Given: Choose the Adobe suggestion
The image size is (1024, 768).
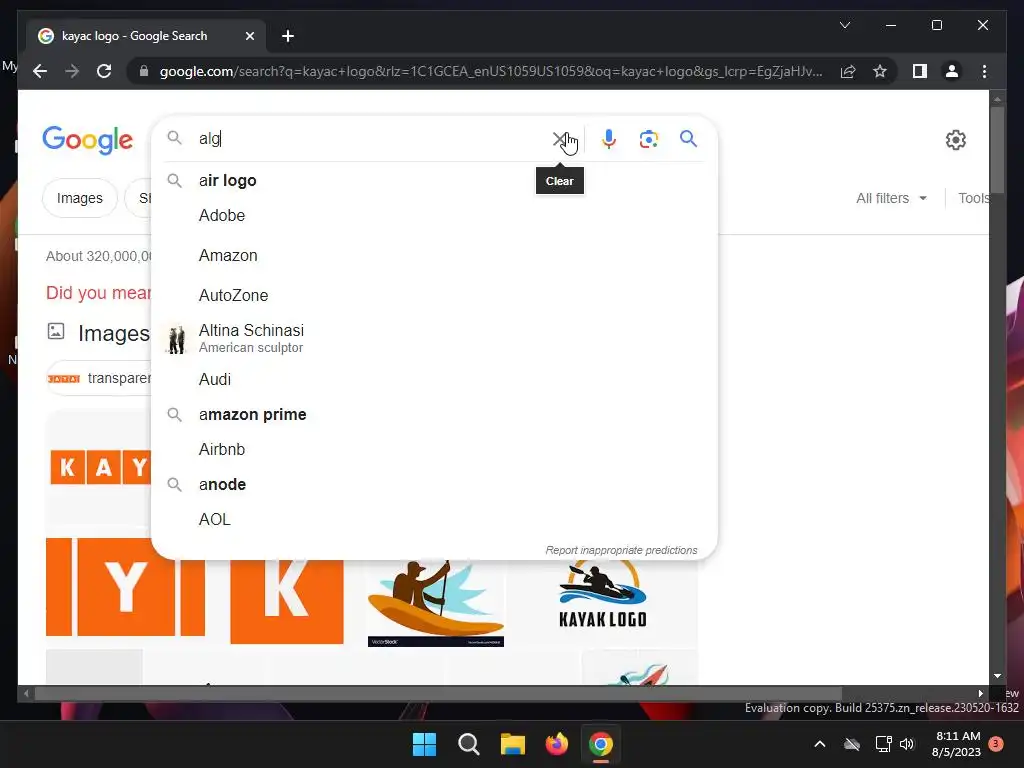Looking at the screenshot, I should tap(434, 216).
